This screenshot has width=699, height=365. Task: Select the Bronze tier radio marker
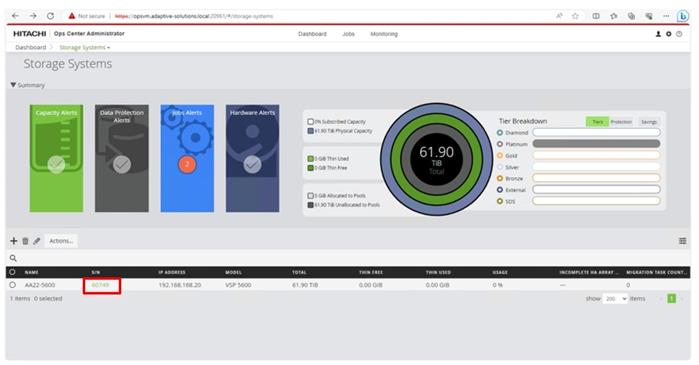click(x=500, y=178)
